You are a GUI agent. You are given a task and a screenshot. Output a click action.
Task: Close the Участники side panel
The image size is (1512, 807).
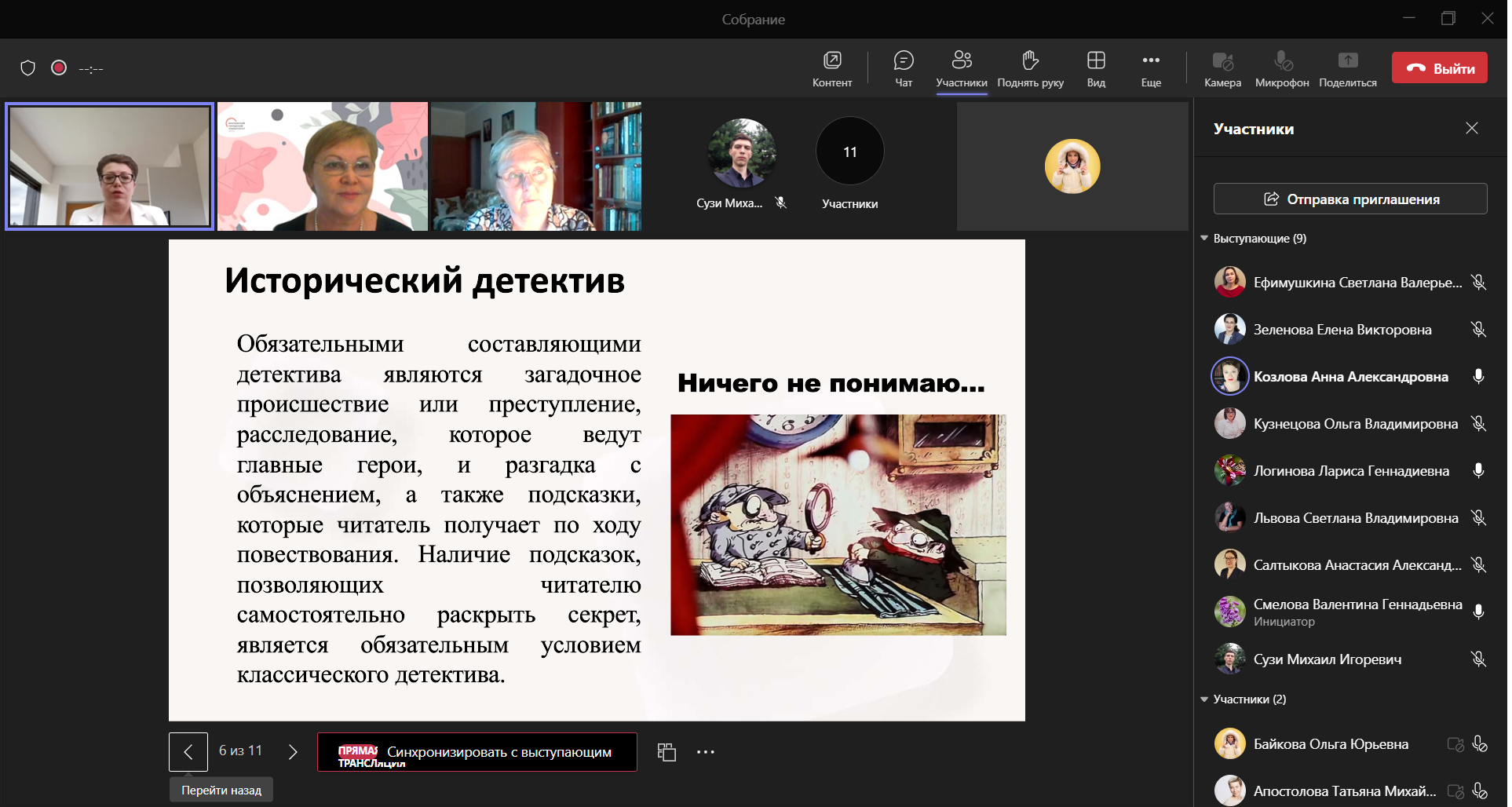1472,128
